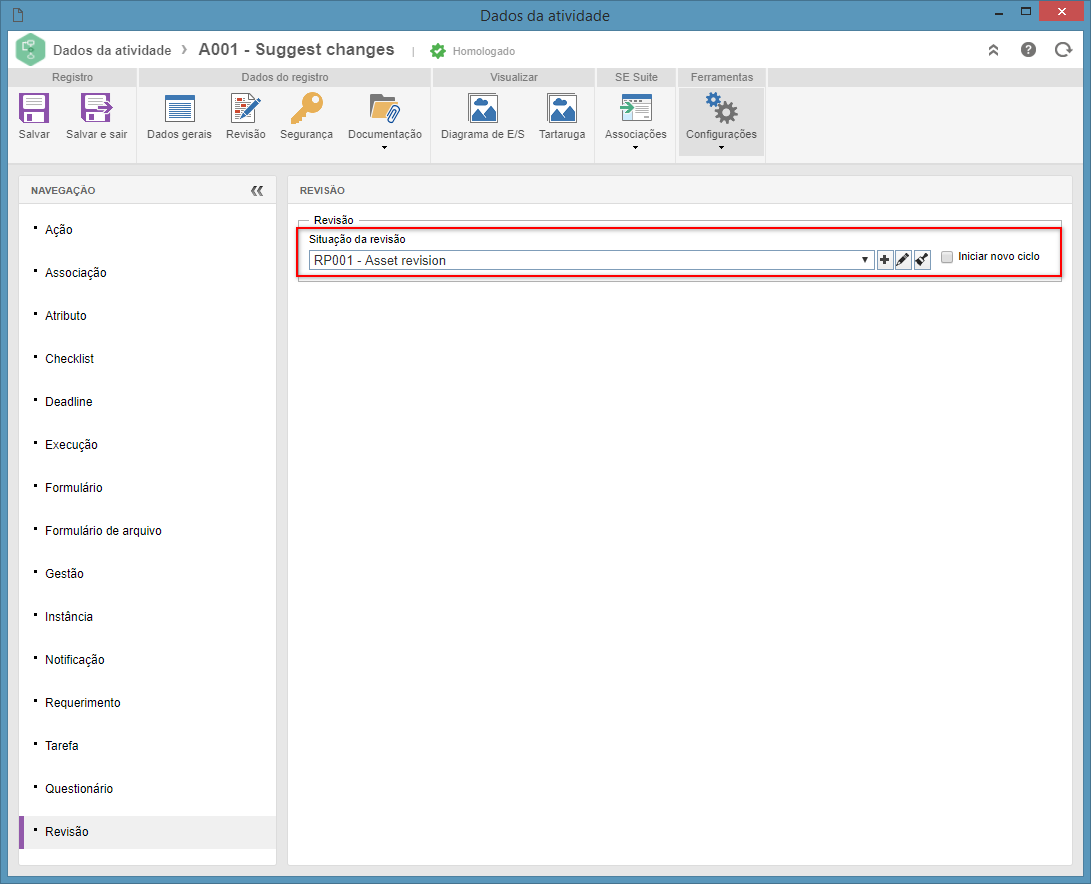
Task: Select Checklist in navigation
Action: [x=70, y=358]
